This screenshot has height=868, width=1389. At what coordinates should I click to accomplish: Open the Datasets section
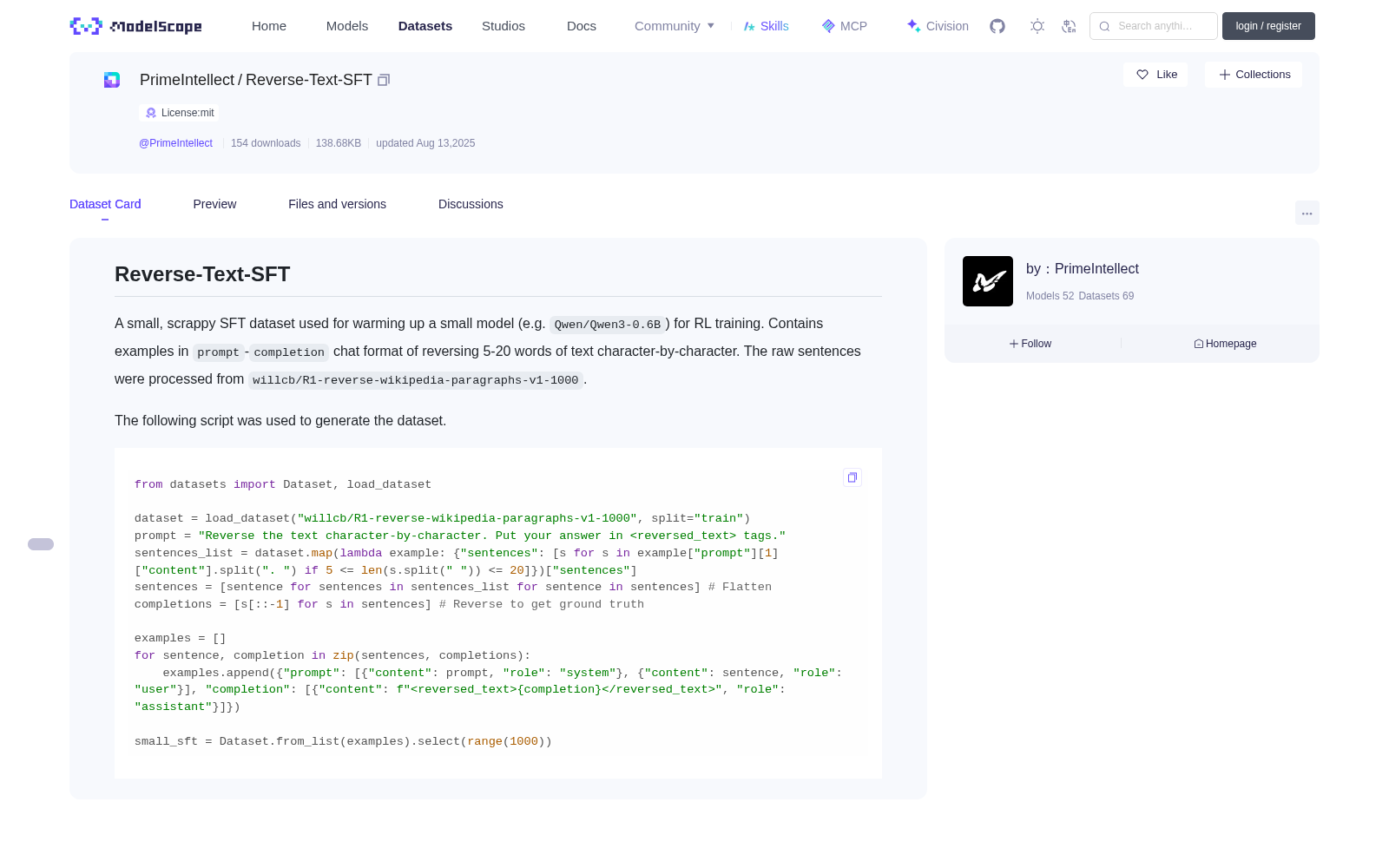[425, 26]
